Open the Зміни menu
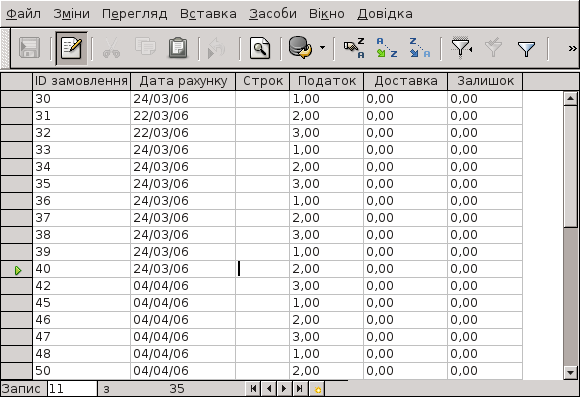 pyautogui.click(x=71, y=14)
